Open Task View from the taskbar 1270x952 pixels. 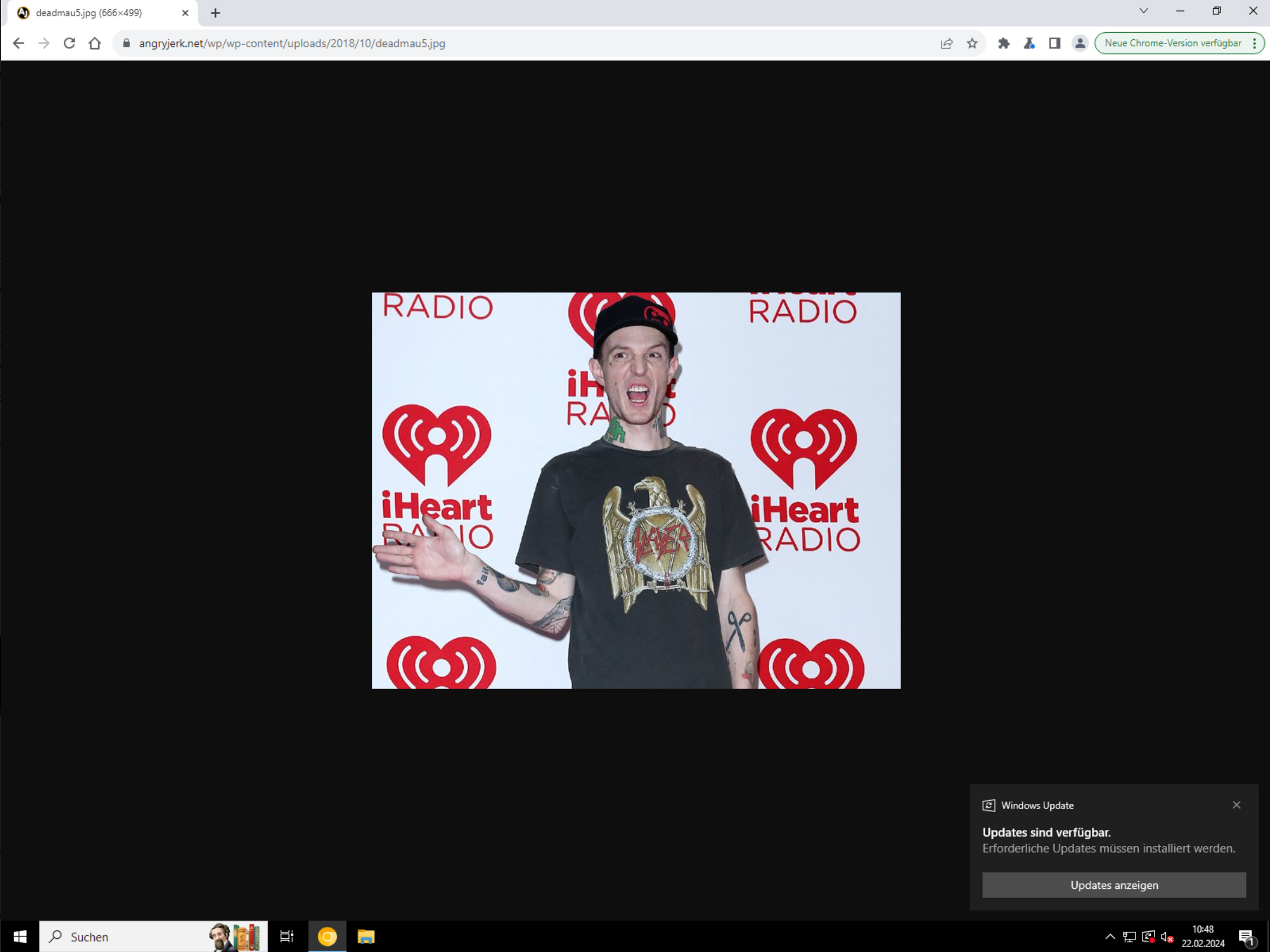(x=286, y=937)
